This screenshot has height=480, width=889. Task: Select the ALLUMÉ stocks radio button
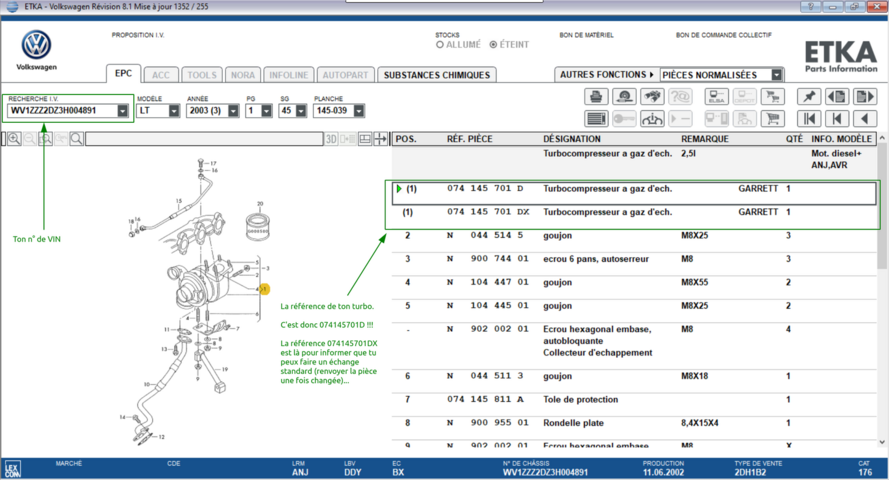click(x=440, y=45)
